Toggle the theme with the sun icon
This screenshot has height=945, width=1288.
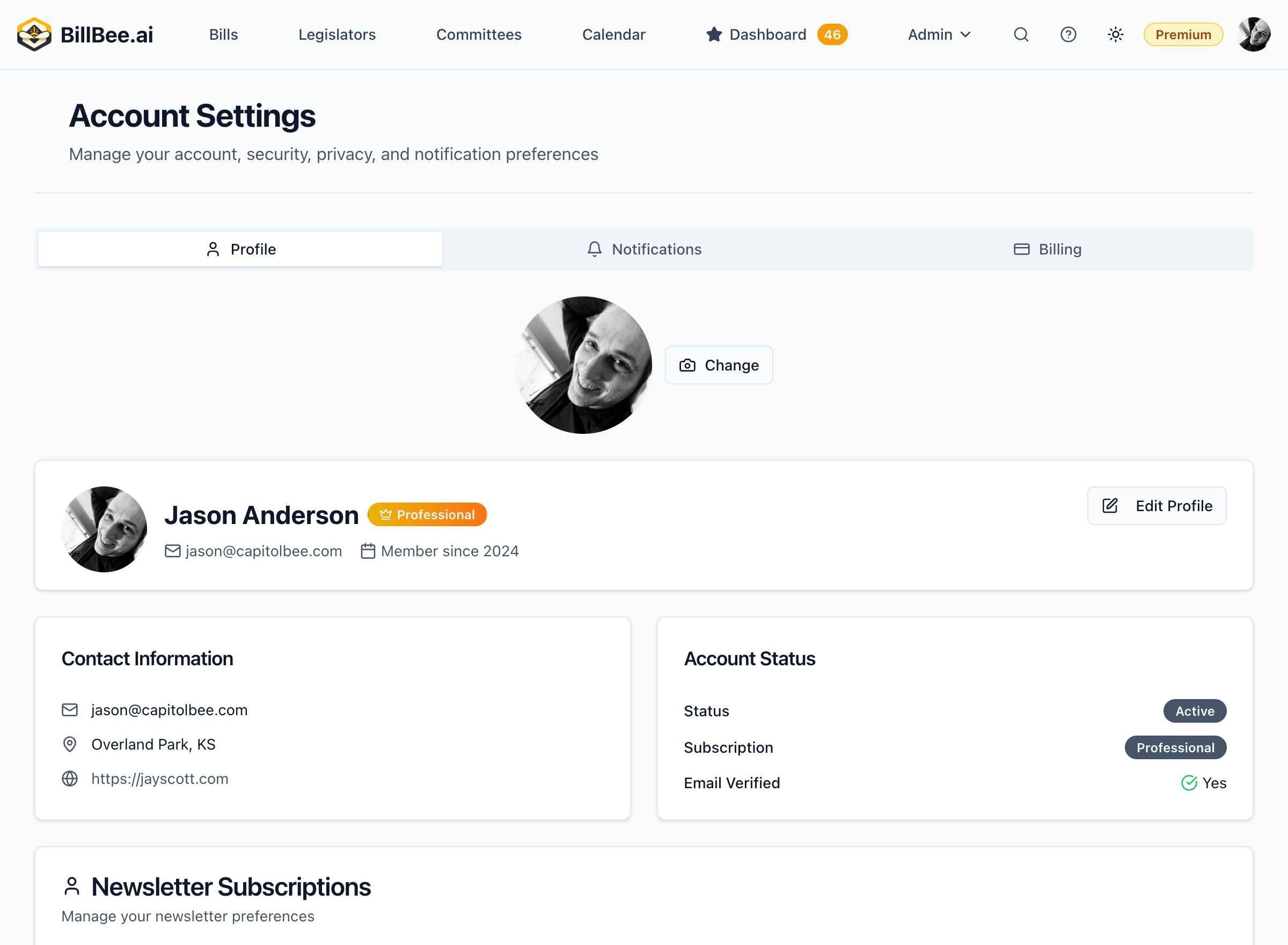1115,34
